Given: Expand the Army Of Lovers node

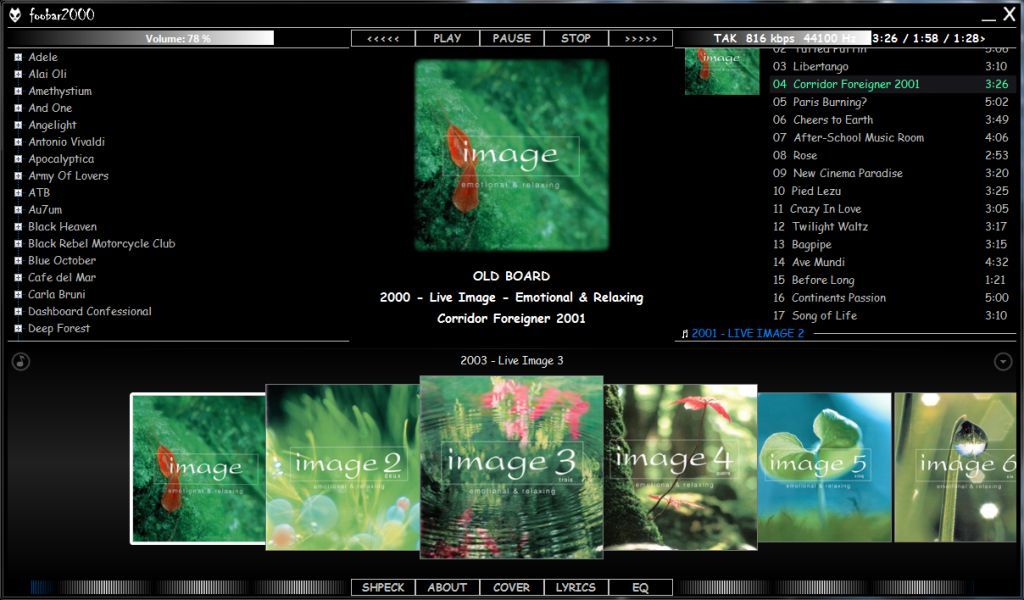Looking at the screenshot, I should [18, 176].
